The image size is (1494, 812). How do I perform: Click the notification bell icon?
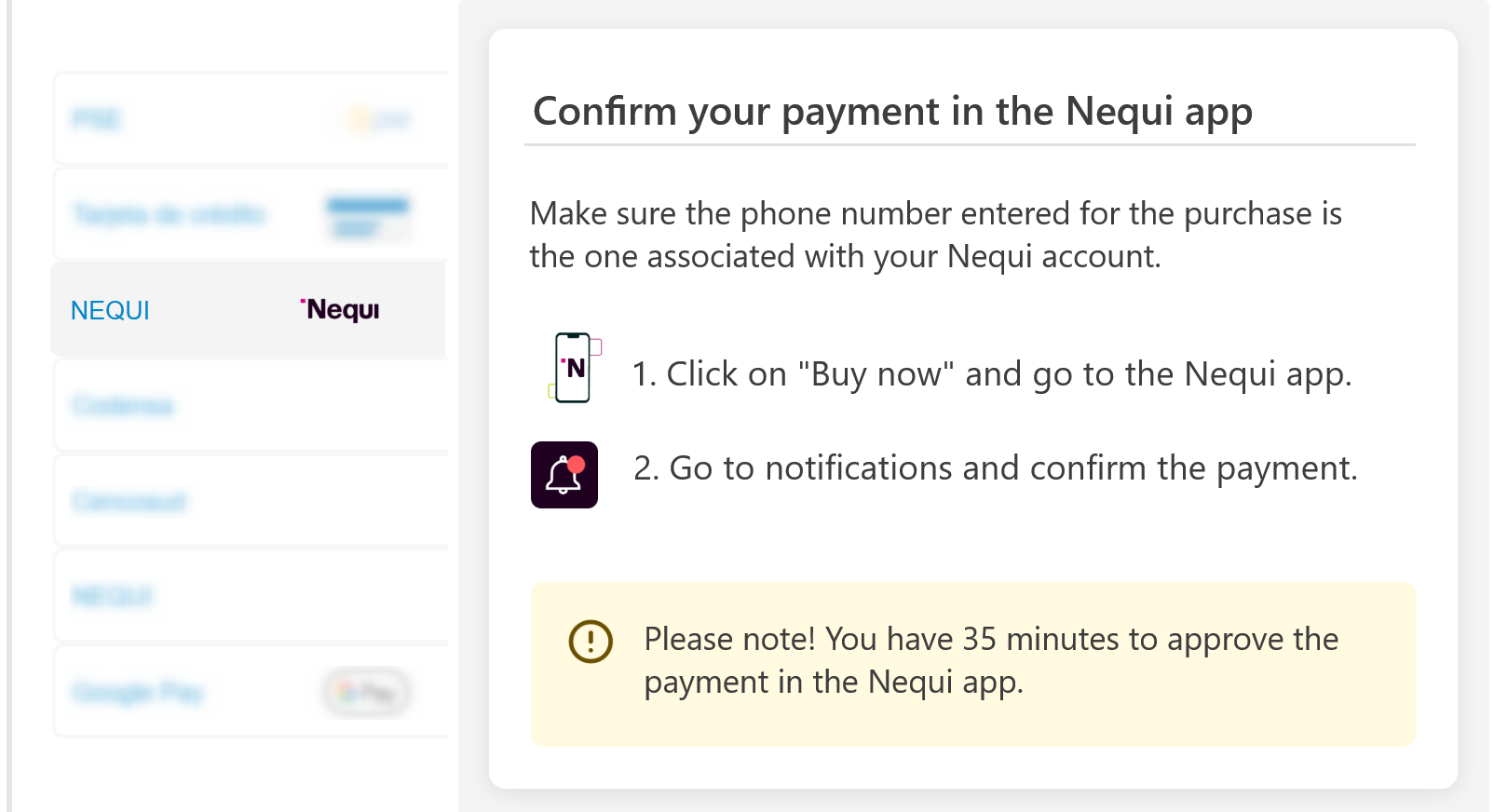[564, 475]
